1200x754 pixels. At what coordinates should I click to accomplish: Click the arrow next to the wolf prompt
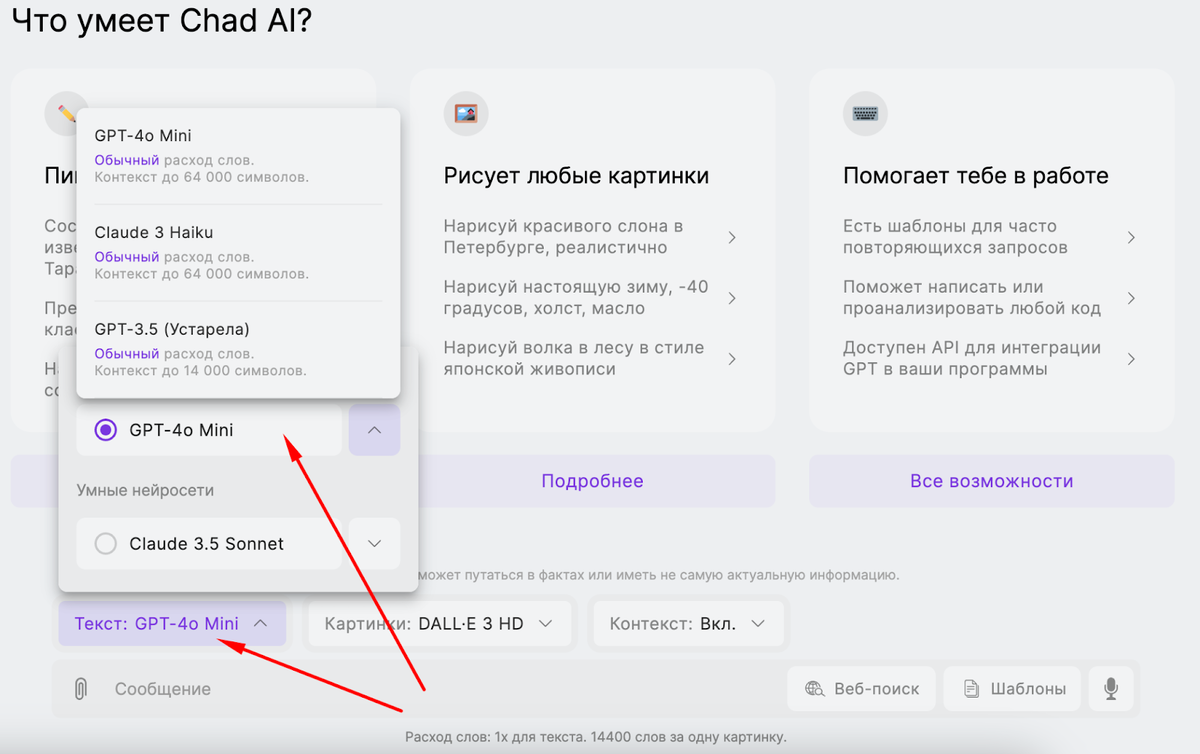pyautogui.click(x=732, y=358)
